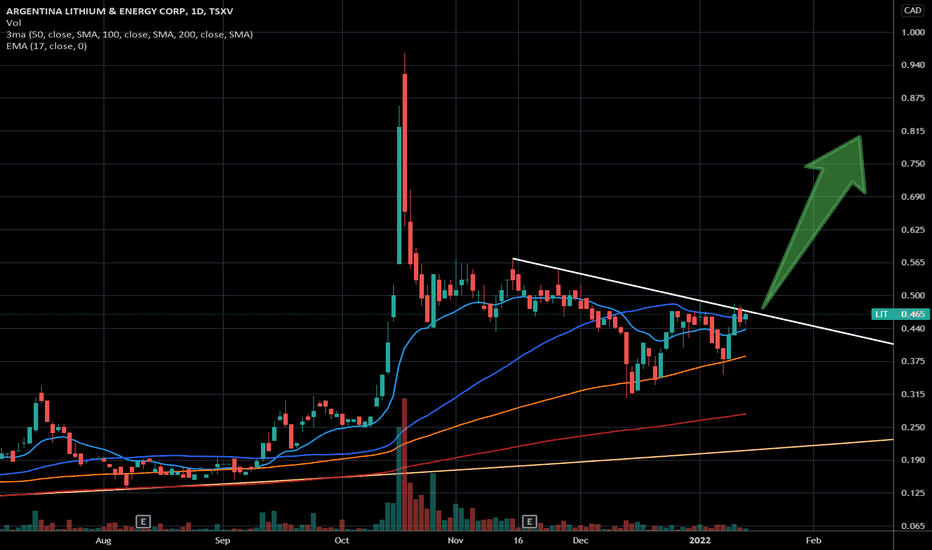
Task: Select the '3ma (50, close, SMA...' indicator legend
Action: (x=130, y=34)
